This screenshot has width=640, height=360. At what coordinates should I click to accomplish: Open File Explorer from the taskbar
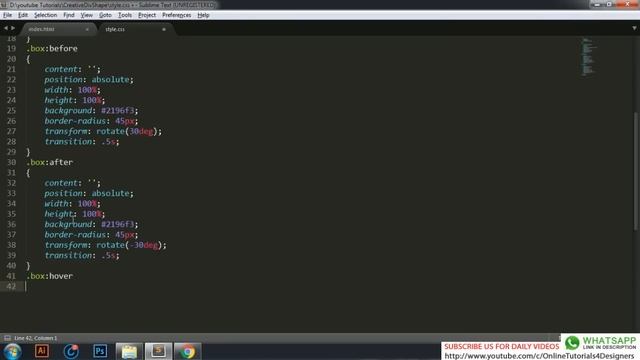pyautogui.click(x=129, y=351)
